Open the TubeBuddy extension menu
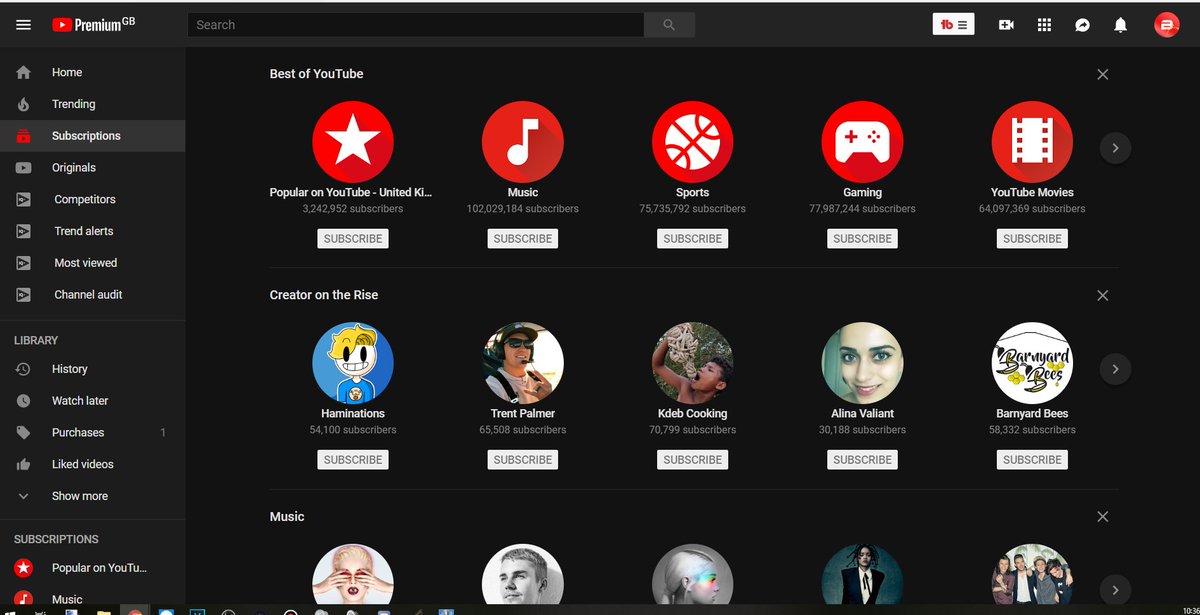The image size is (1200, 615). [954, 25]
